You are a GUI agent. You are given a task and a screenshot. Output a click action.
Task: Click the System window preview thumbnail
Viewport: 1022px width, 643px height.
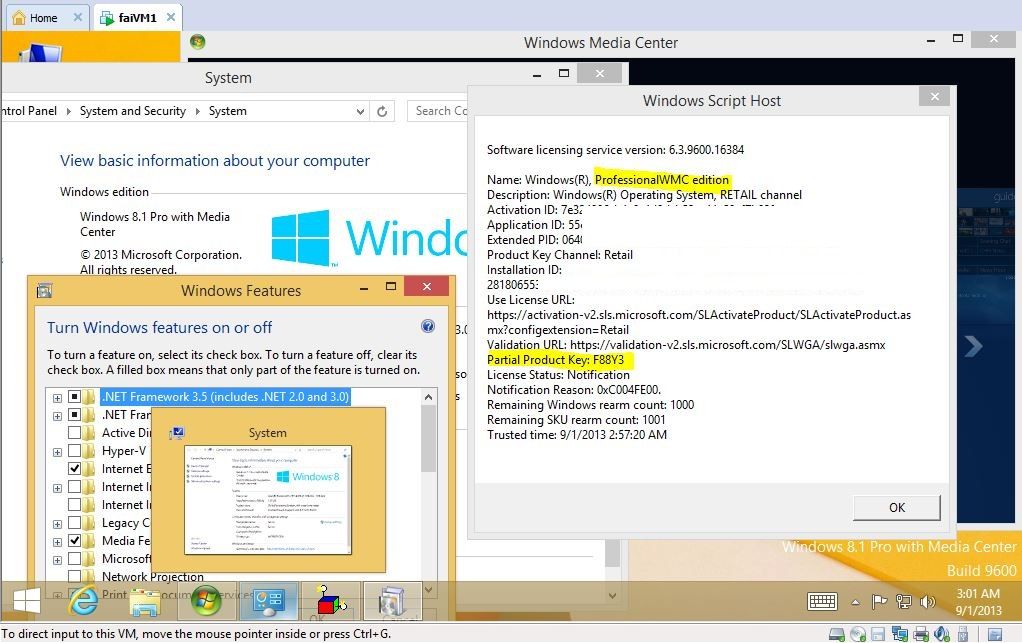pos(268,500)
